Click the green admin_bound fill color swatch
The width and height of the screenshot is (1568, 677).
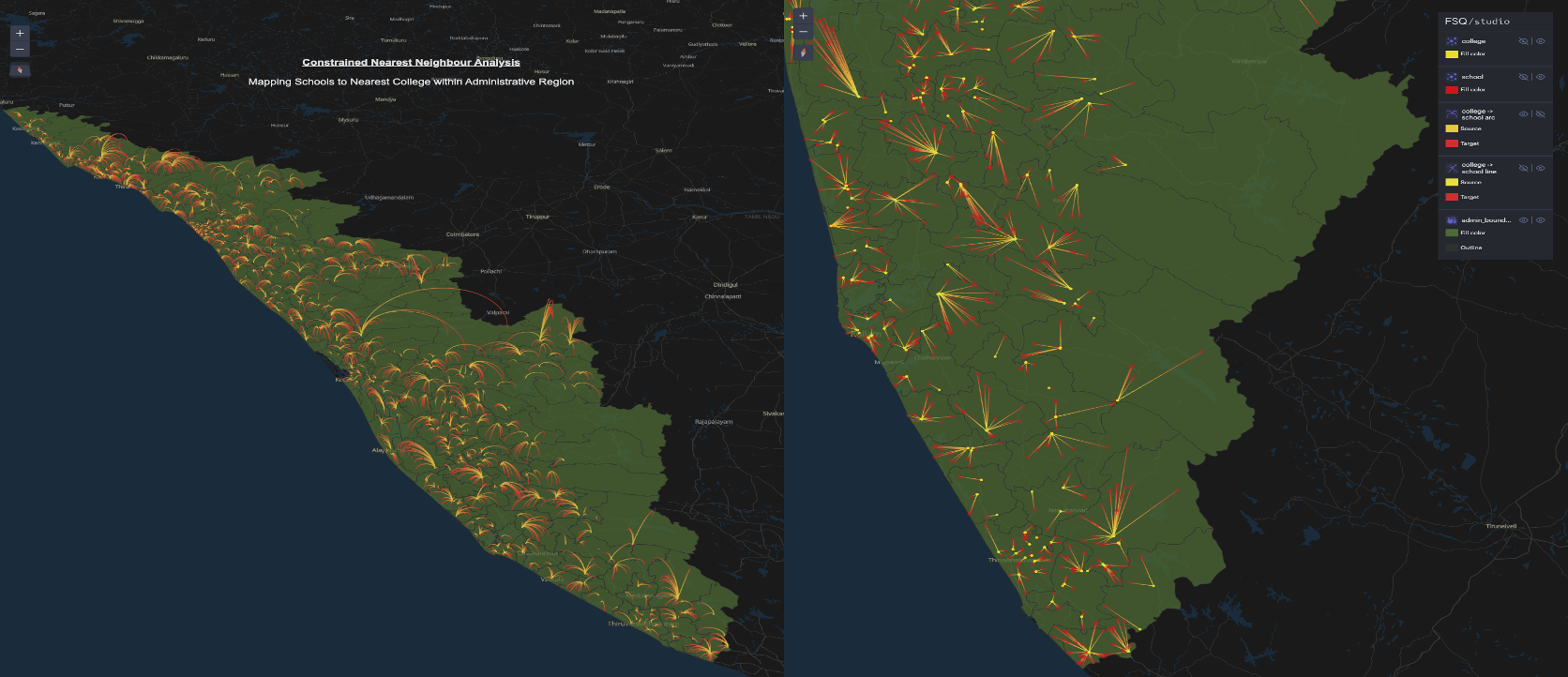tap(1452, 233)
